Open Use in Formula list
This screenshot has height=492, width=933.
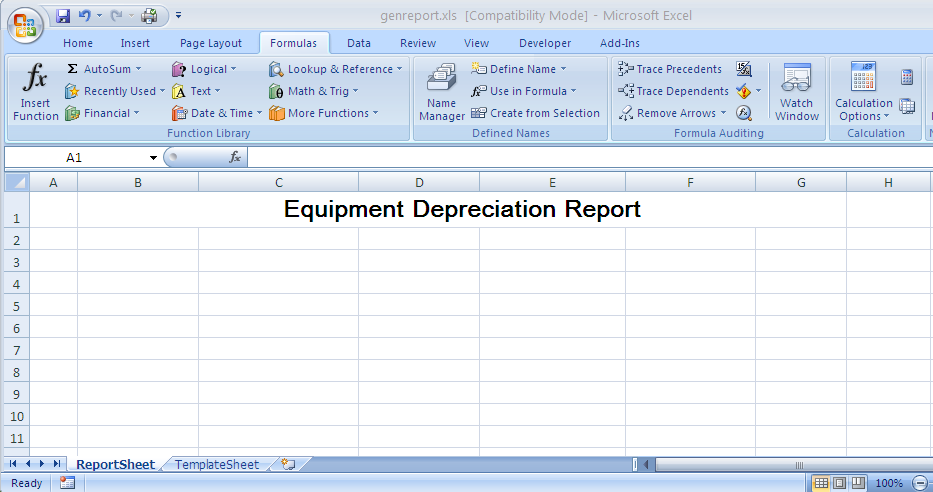point(524,91)
